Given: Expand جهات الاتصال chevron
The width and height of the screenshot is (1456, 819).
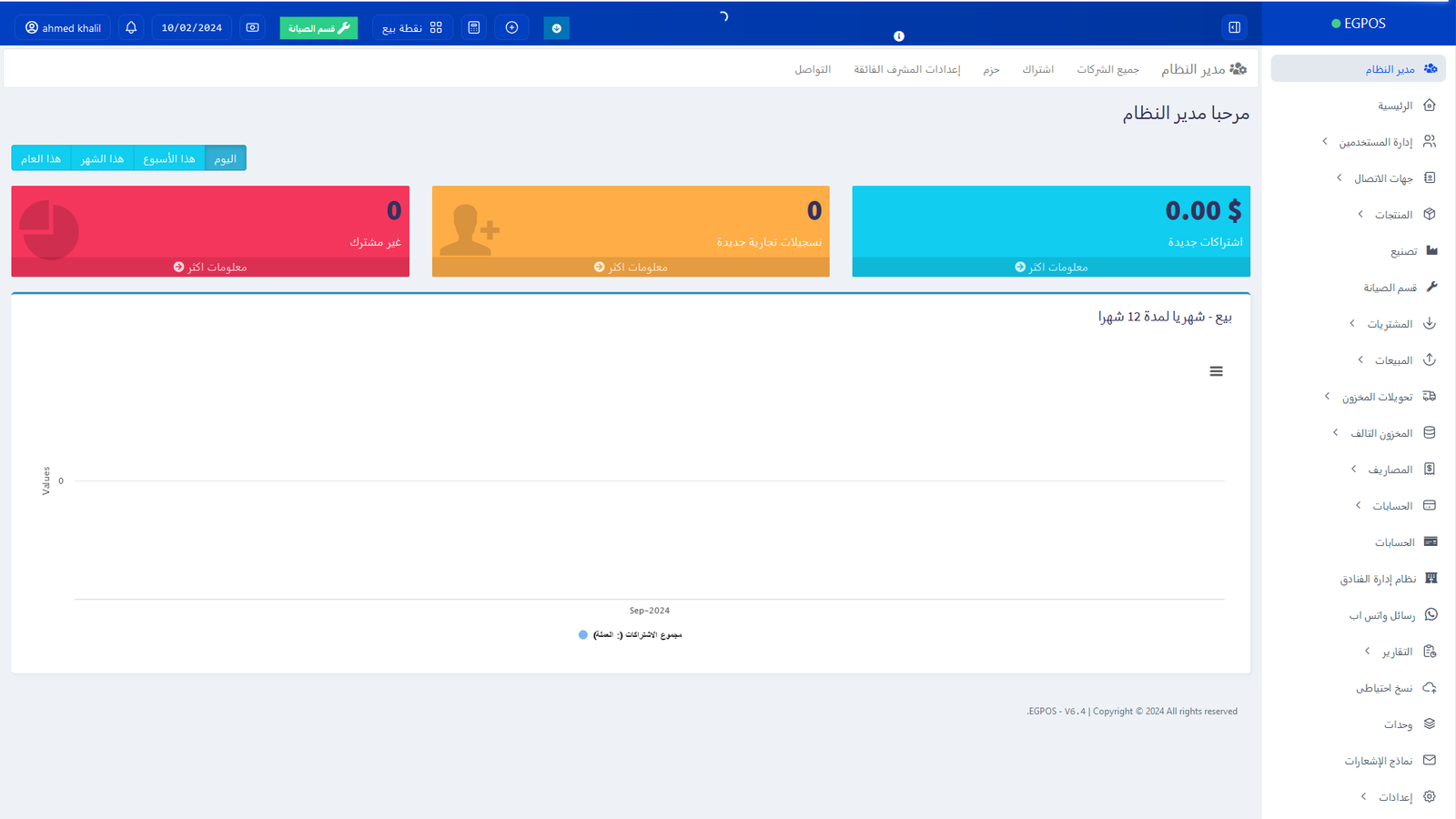Looking at the screenshot, I should pyautogui.click(x=1340, y=177).
